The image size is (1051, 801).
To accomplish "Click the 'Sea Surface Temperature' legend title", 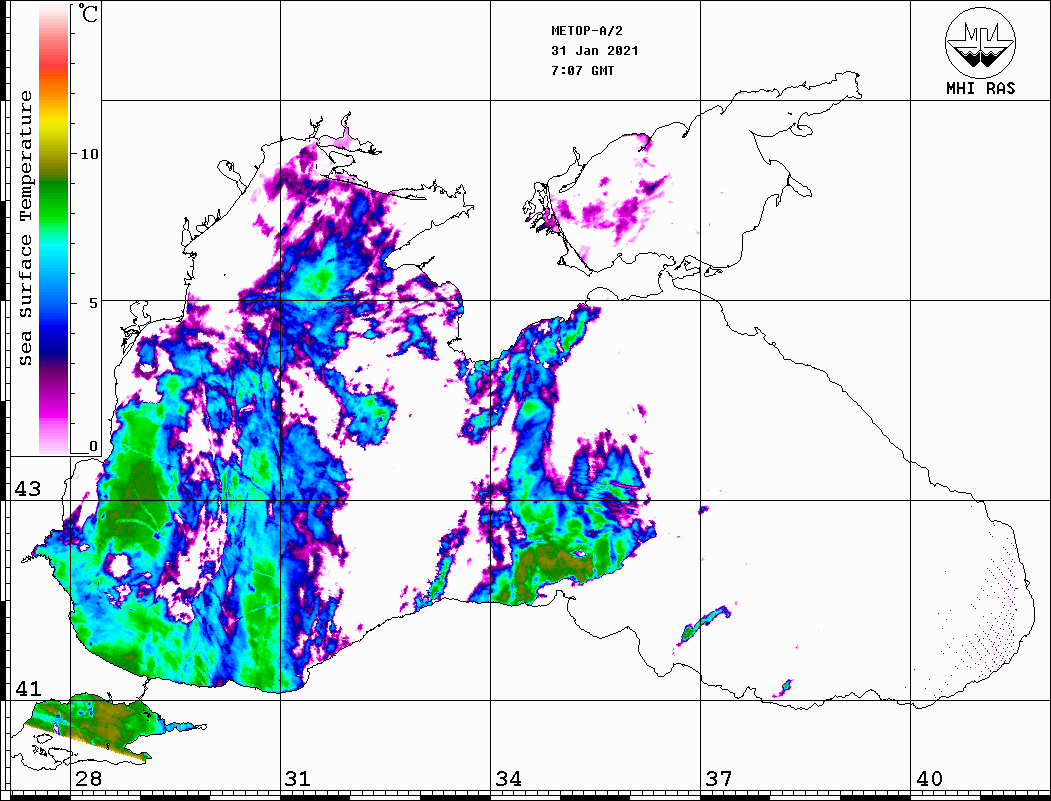I will coord(25,228).
